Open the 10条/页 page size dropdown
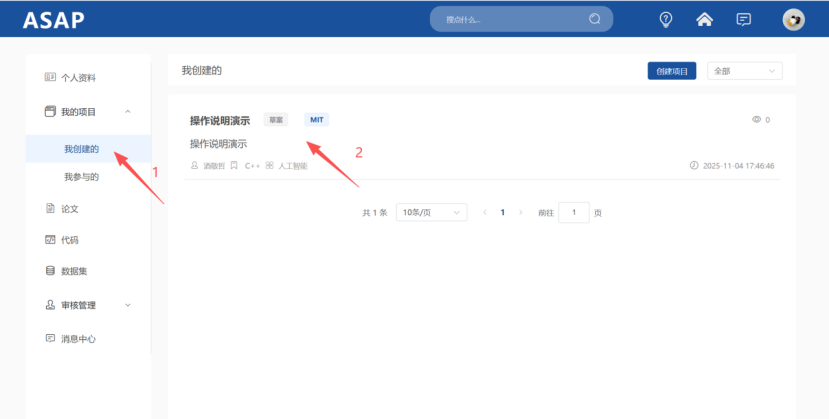829x419 pixels. coord(431,212)
